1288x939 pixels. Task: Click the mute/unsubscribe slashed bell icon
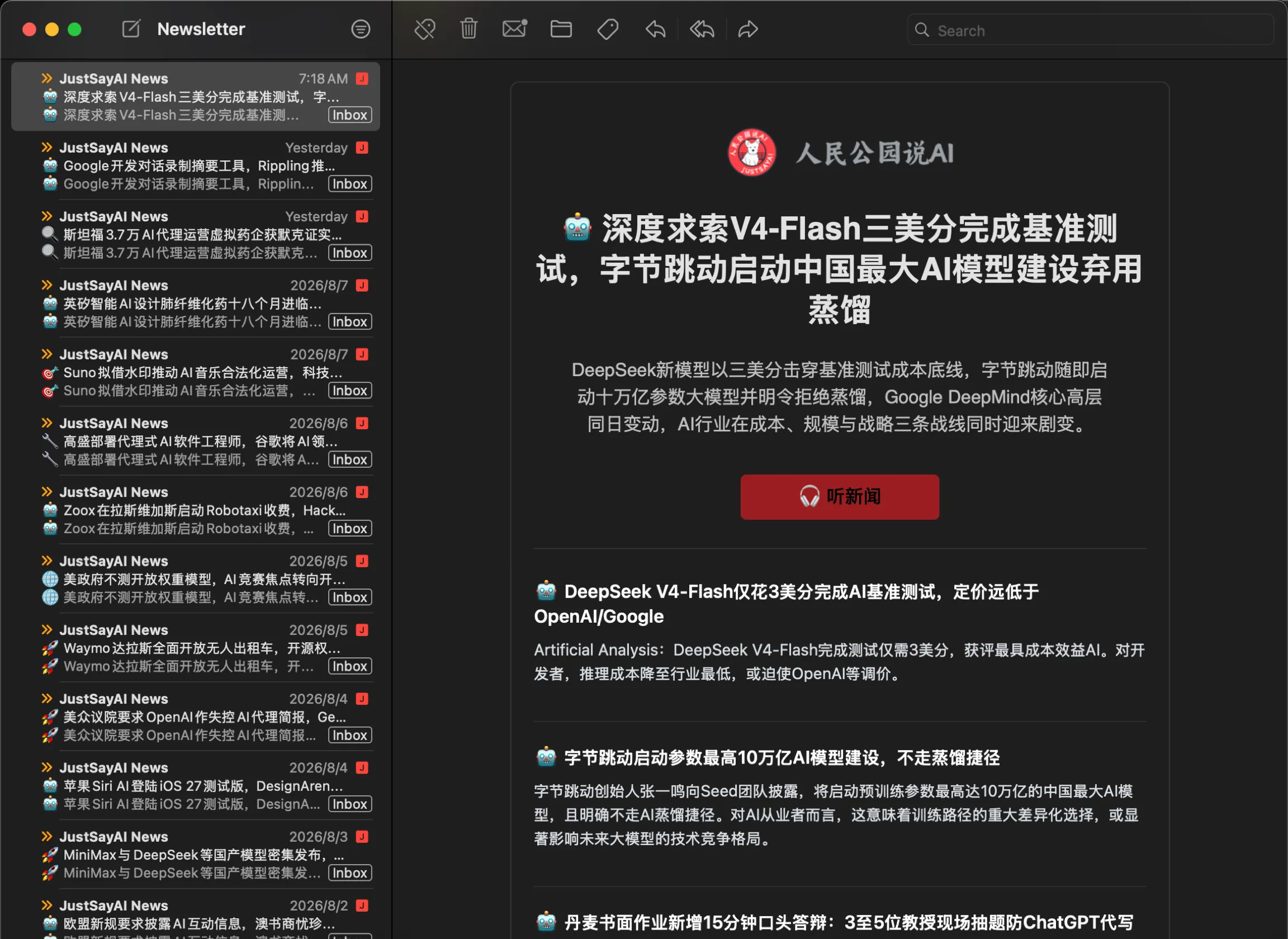coord(425,29)
